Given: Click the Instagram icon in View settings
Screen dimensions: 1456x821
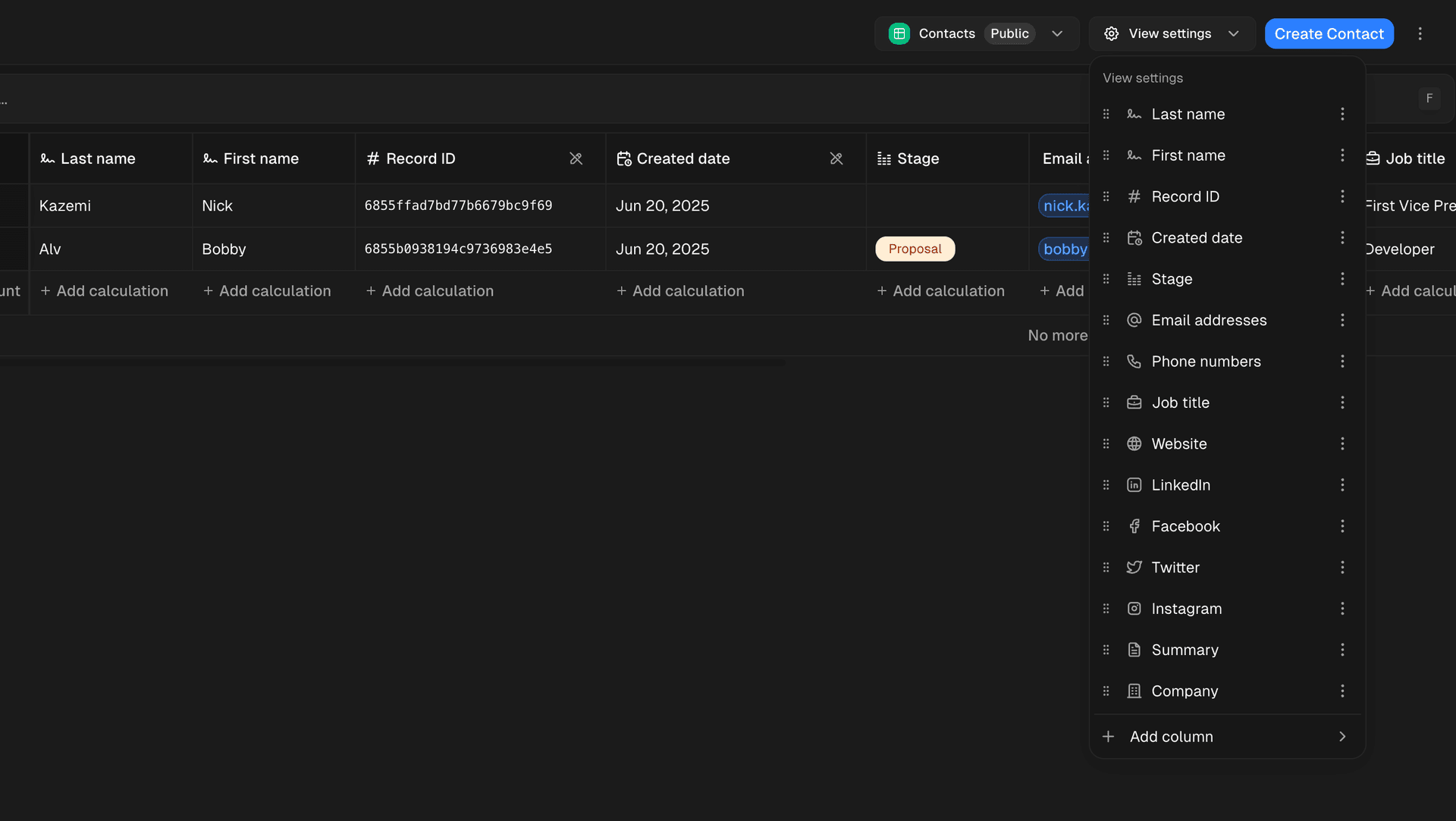Looking at the screenshot, I should [1134, 608].
